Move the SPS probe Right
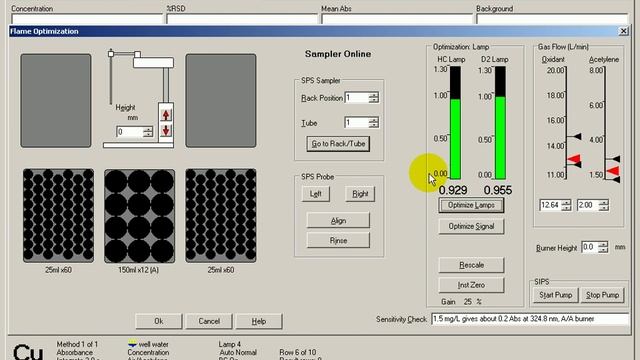Image resolution: width=640 pixels, height=360 pixels. tap(360, 194)
